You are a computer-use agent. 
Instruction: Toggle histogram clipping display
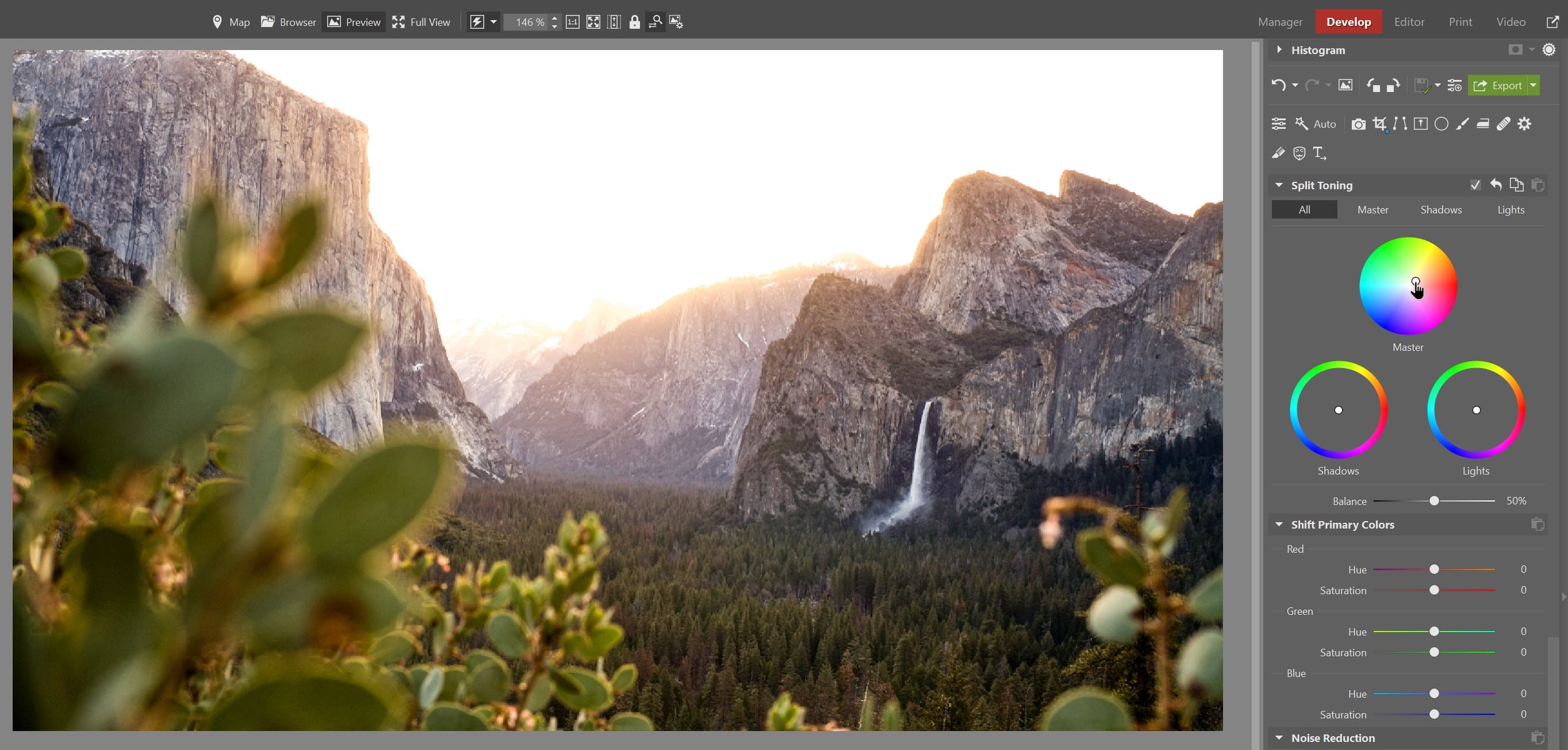click(x=1515, y=49)
